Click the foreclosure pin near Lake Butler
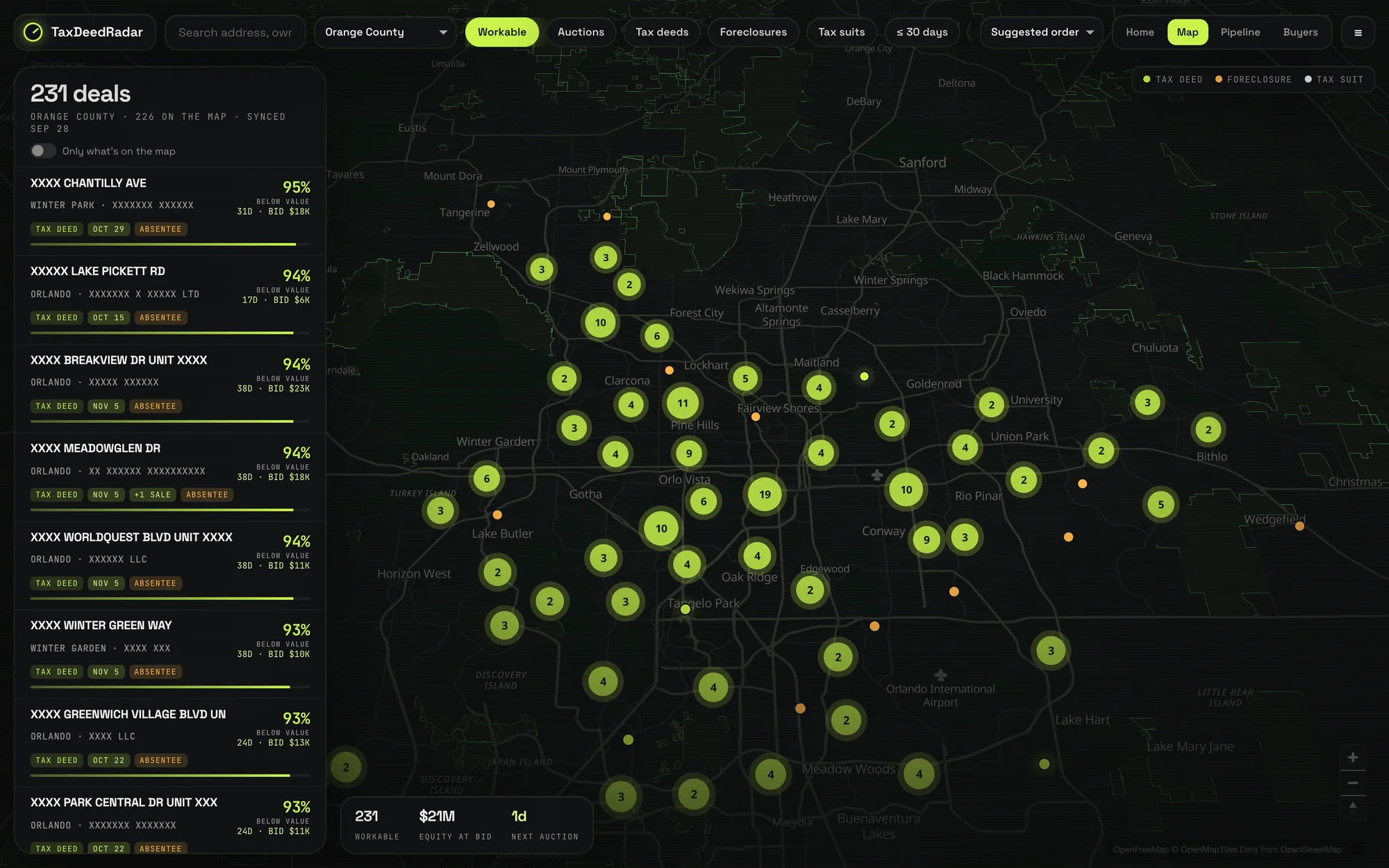This screenshot has height=868, width=1389. pyautogui.click(x=497, y=515)
